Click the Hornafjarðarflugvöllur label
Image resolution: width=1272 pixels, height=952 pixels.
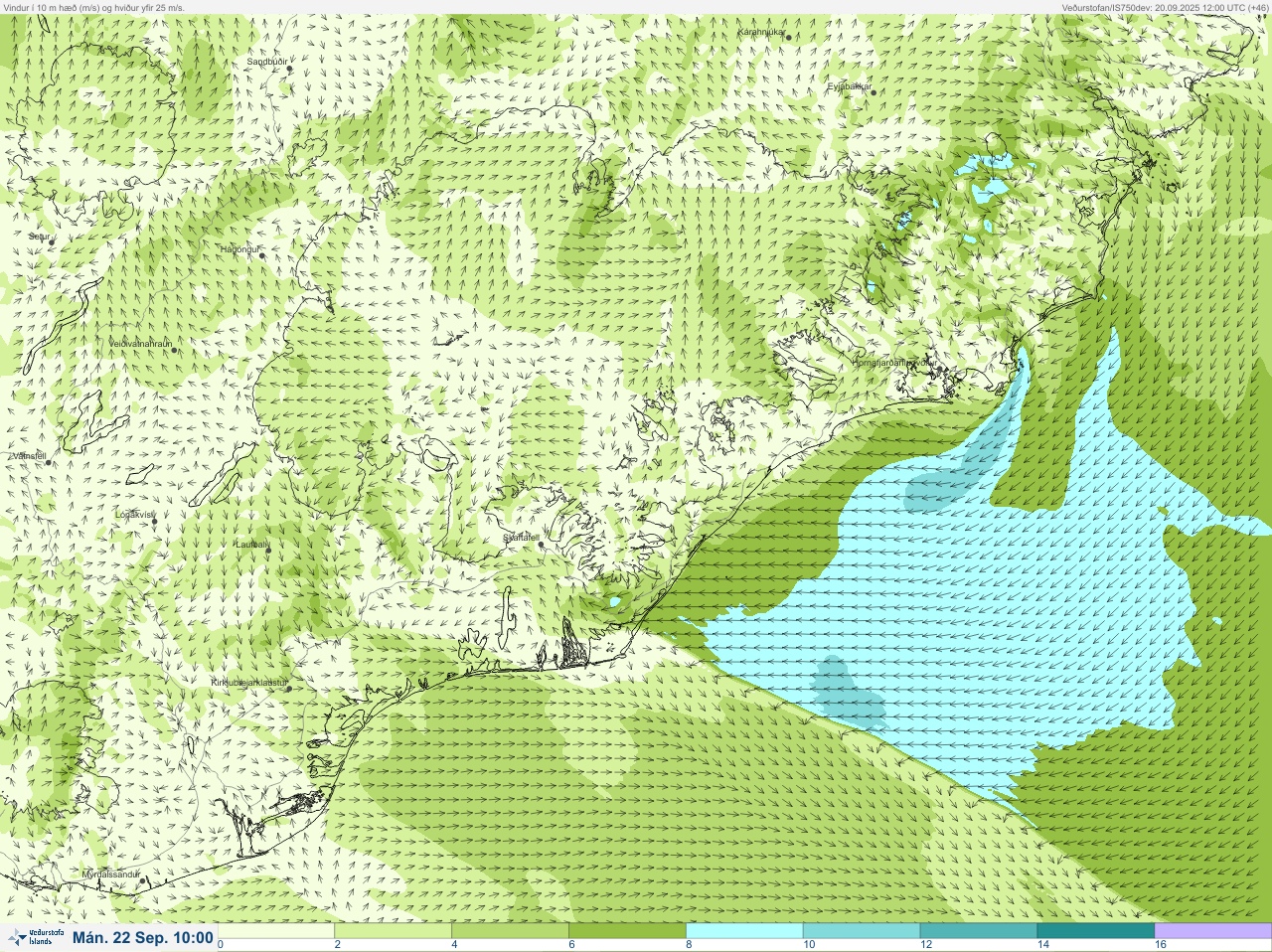pyautogui.click(x=892, y=363)
